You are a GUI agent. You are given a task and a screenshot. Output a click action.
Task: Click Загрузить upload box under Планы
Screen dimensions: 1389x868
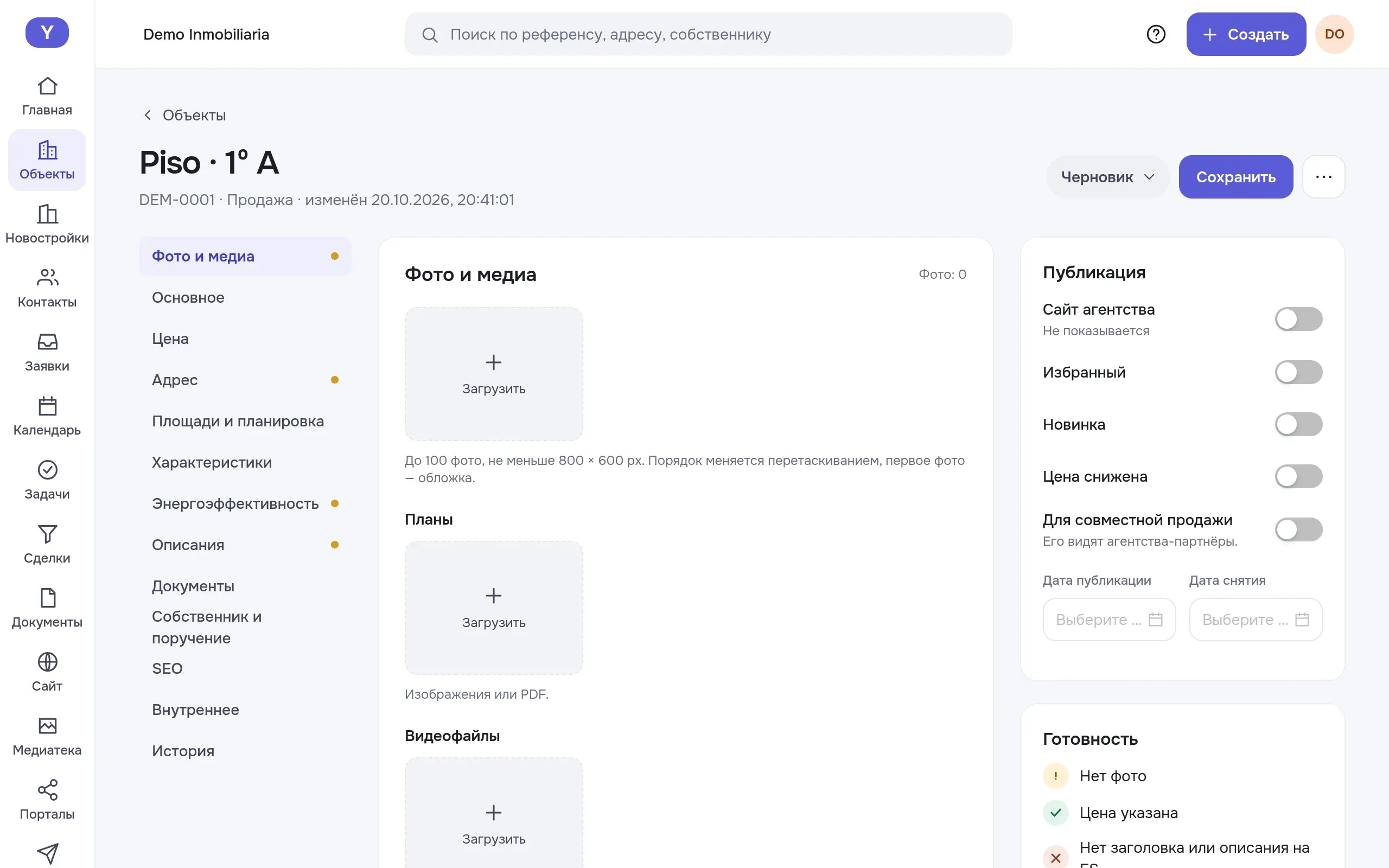494,608
